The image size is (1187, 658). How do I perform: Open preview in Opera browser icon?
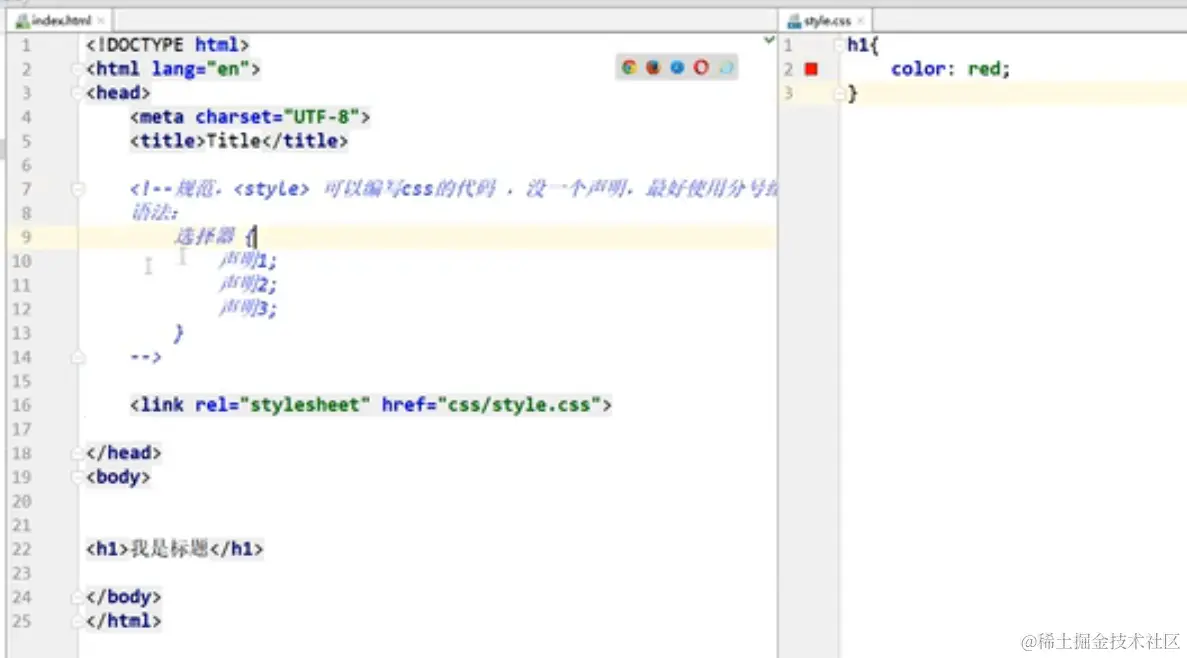click(x=701, y=67)
